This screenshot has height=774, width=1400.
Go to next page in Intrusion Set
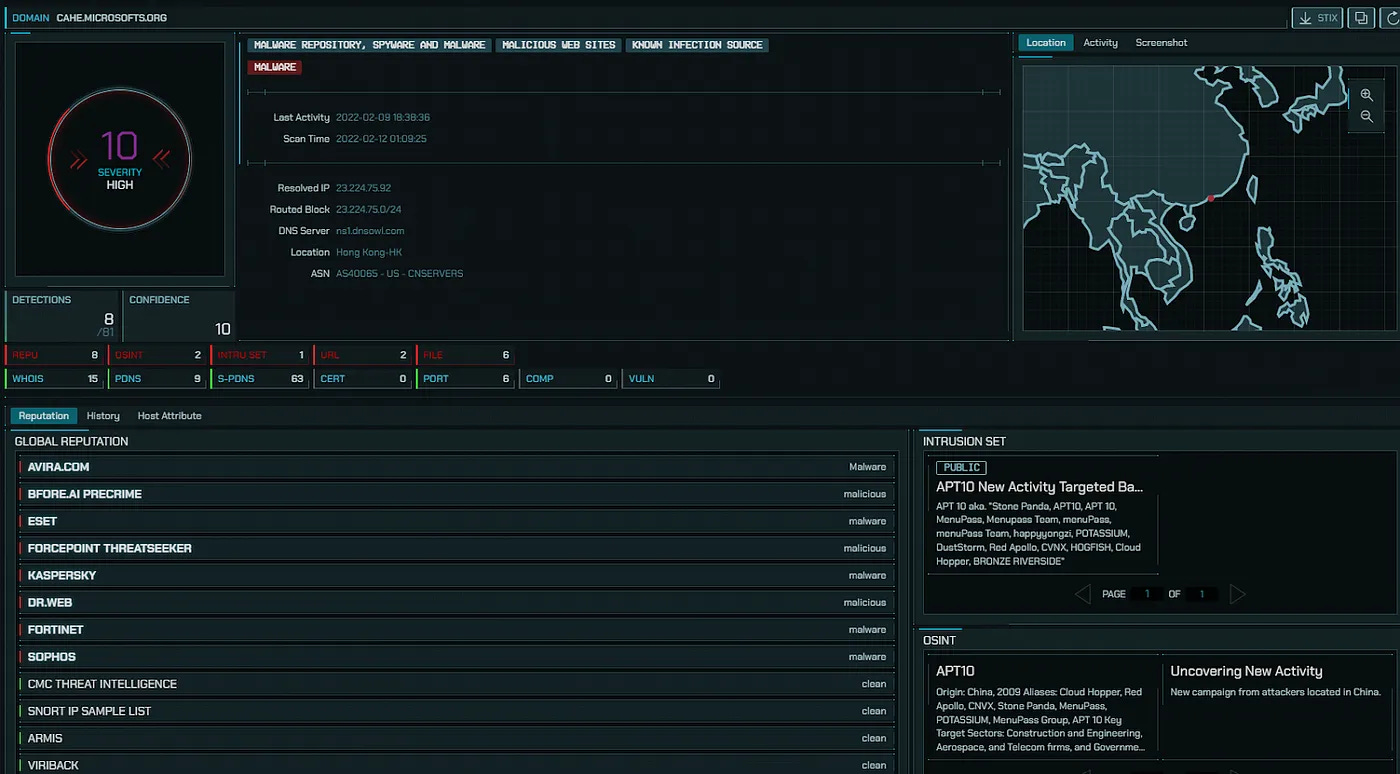1238,594
